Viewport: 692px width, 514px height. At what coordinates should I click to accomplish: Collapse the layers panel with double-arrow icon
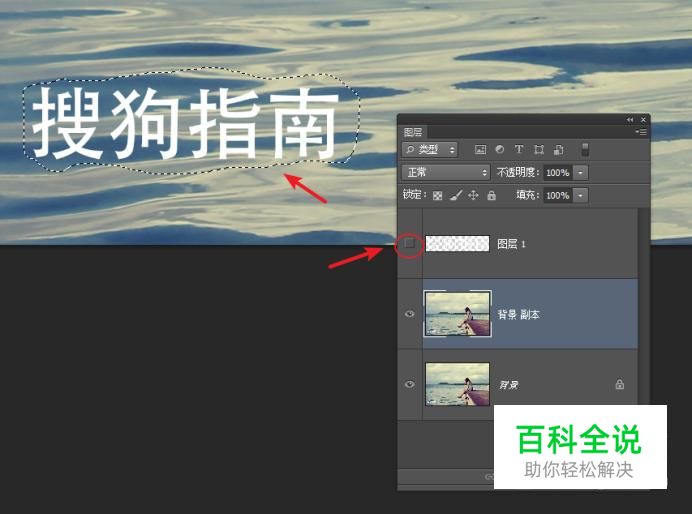pos(630,120)
